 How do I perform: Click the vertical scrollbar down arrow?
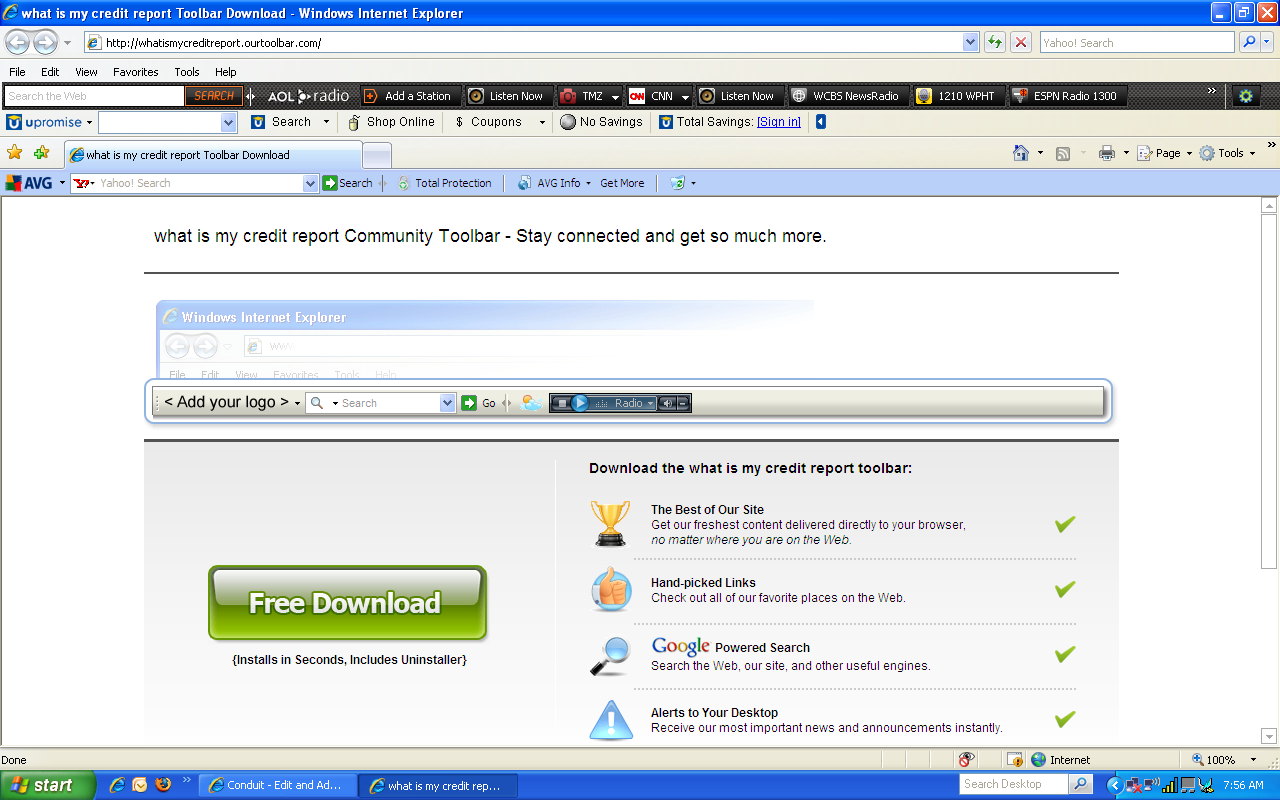(1269, 737)
